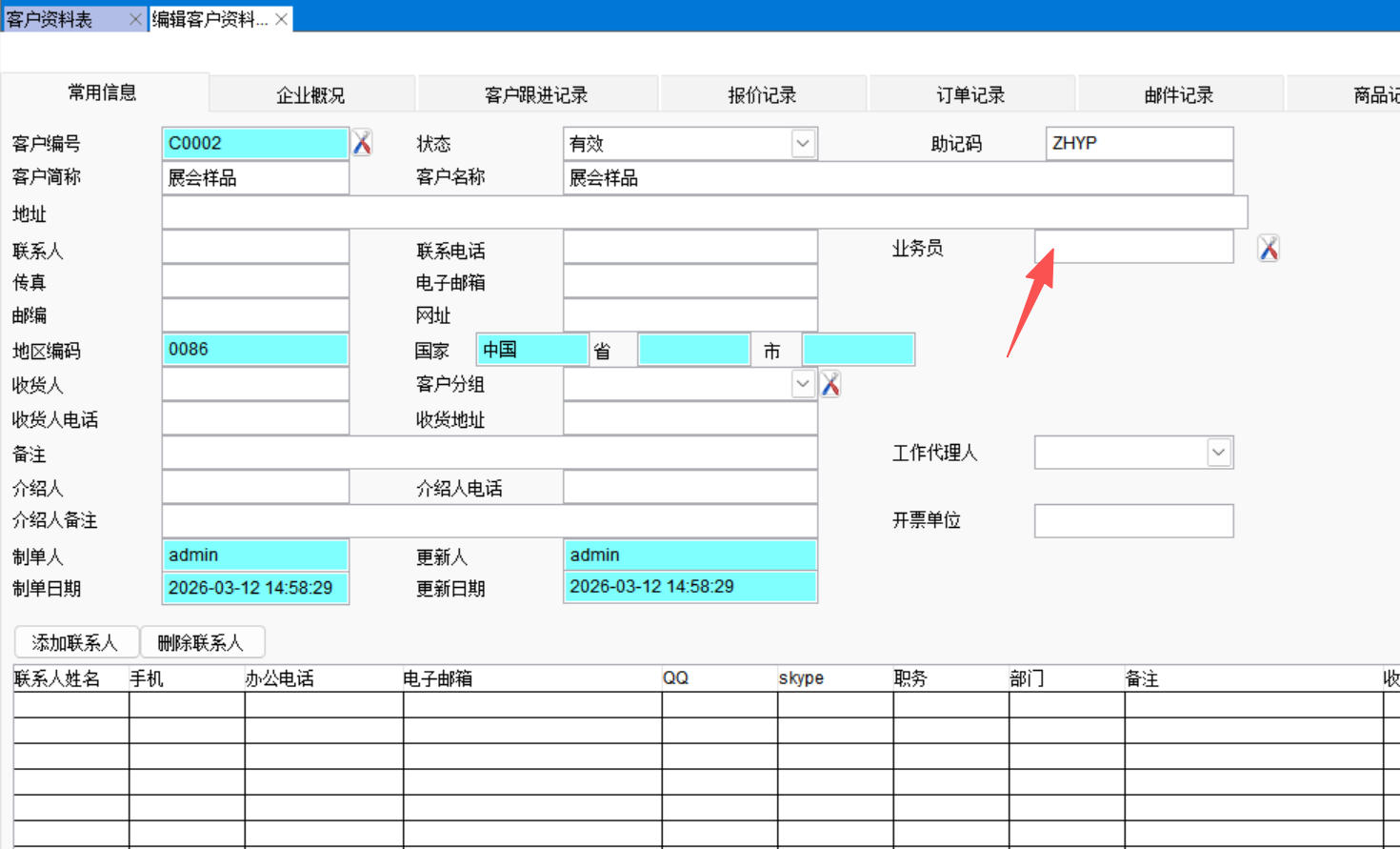Click into the 地址 input field
1400x849 pixels.
click(x=704, y=213)
